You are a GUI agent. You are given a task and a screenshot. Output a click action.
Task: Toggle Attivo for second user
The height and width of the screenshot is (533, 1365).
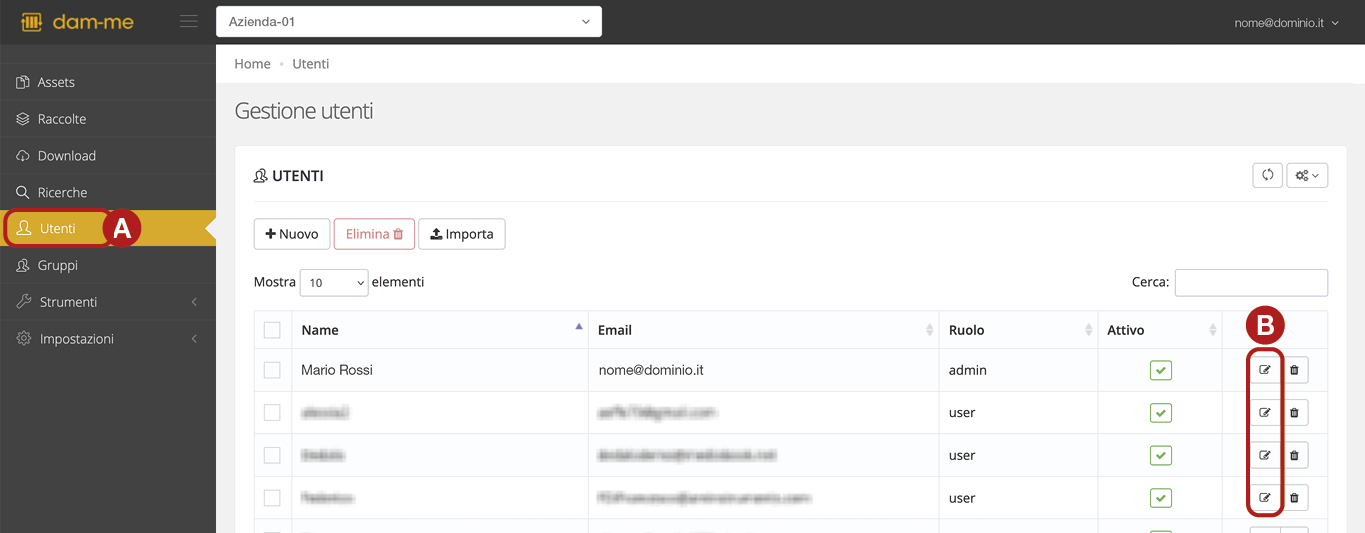pos(1160,413)
